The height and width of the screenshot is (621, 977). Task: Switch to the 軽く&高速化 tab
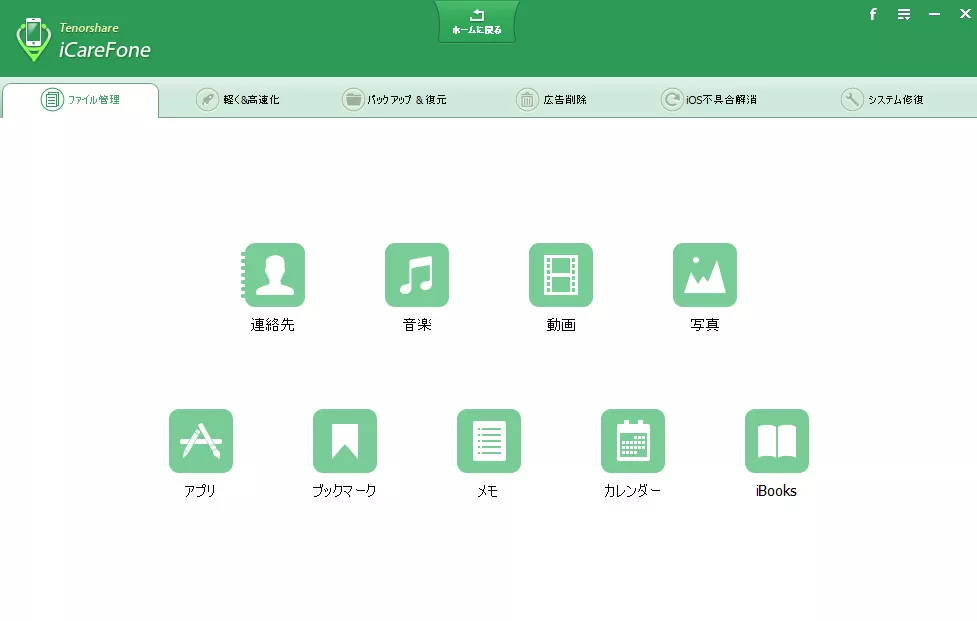click(x=238, y=100)
